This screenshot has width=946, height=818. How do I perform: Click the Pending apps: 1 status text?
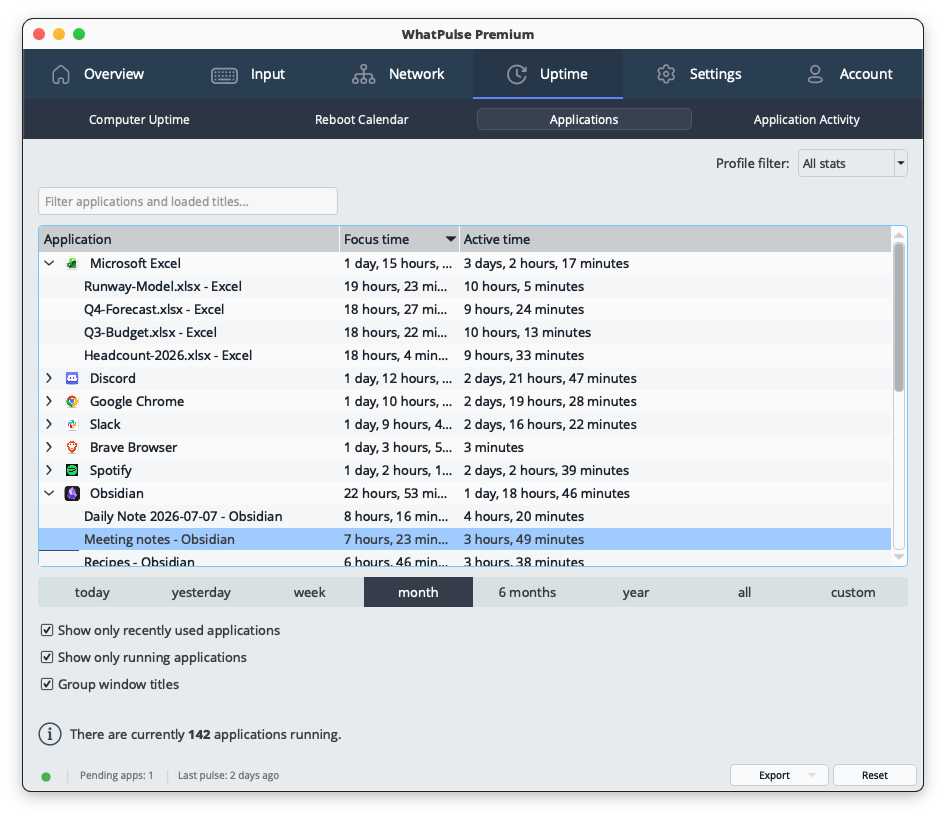[116, 775]
